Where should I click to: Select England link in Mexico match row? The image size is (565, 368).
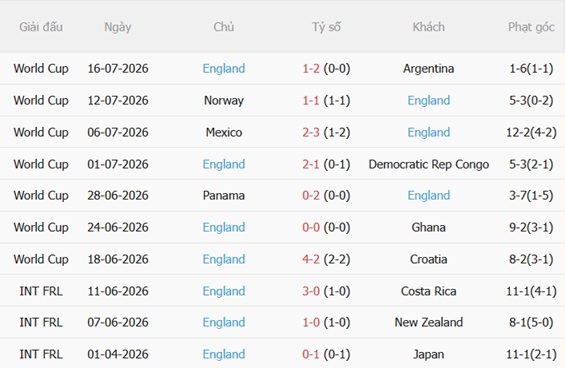429,132
